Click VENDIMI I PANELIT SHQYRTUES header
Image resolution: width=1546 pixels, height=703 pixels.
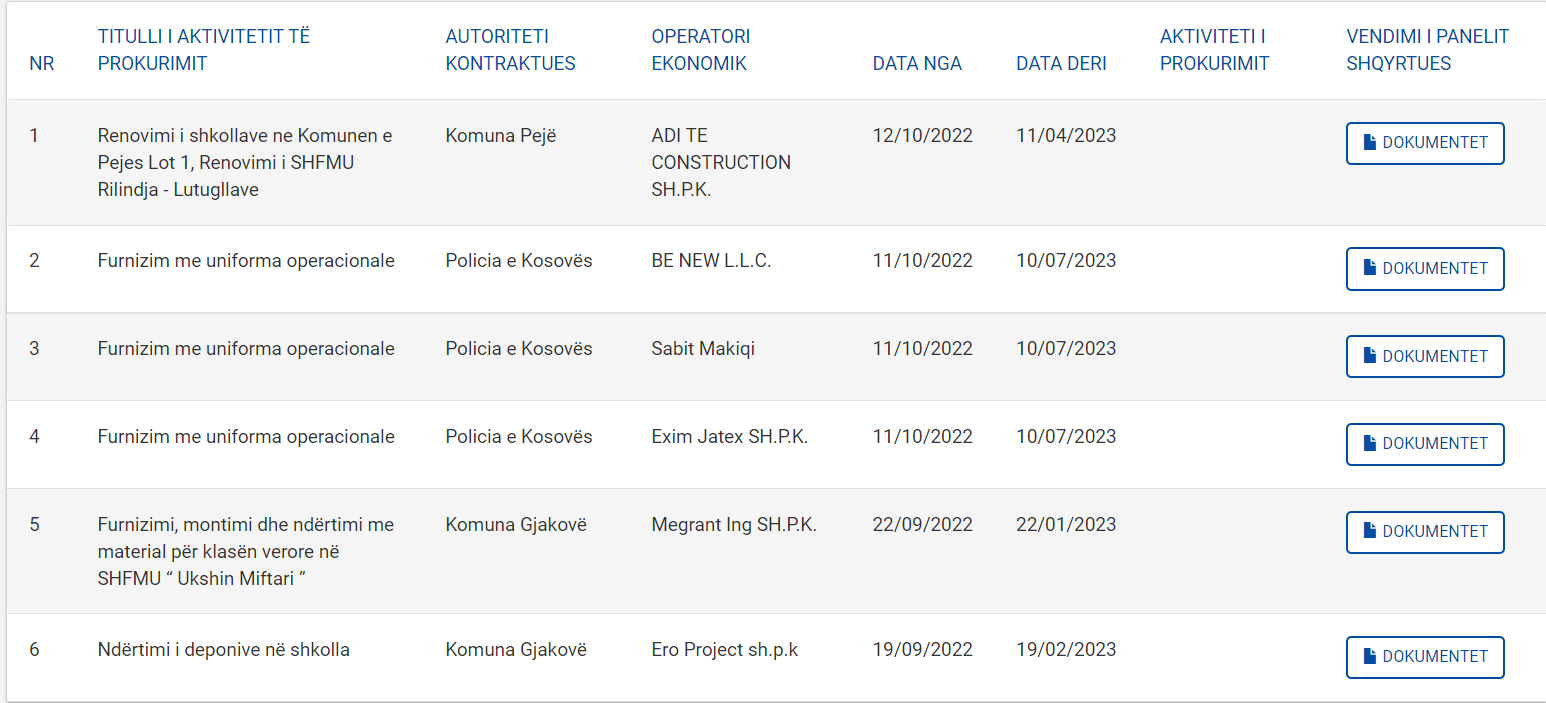pyautogui.click(x=1428, y=50)
